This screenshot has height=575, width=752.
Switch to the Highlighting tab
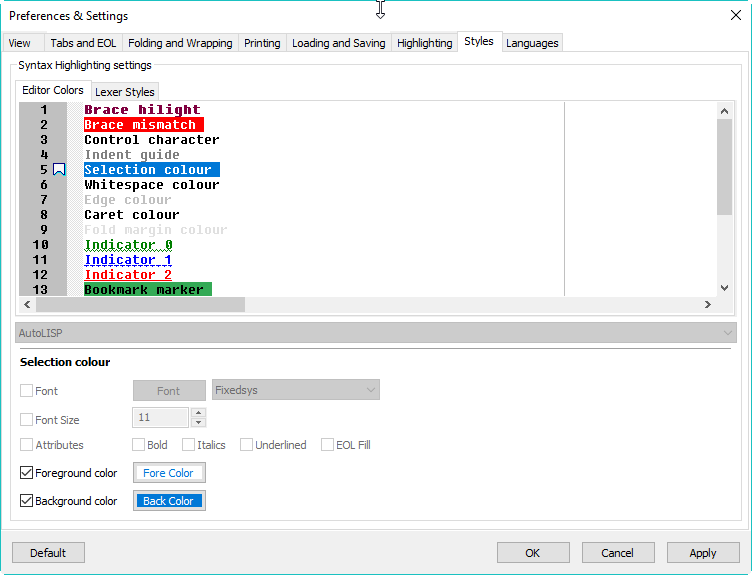click(x=424, y=43)
